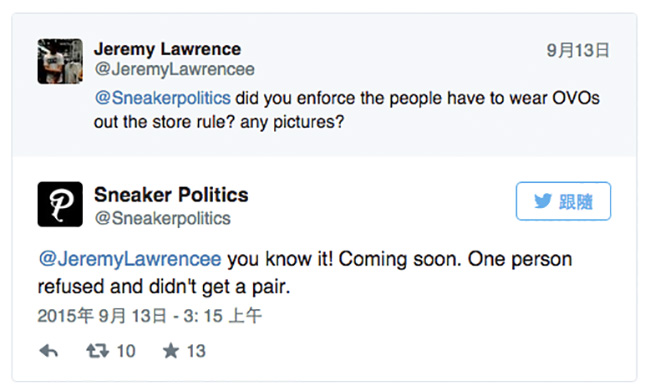Open Sneaker Politics logo avatar
The height and width of the screenshot is (391, 650).
pos(60,204)
